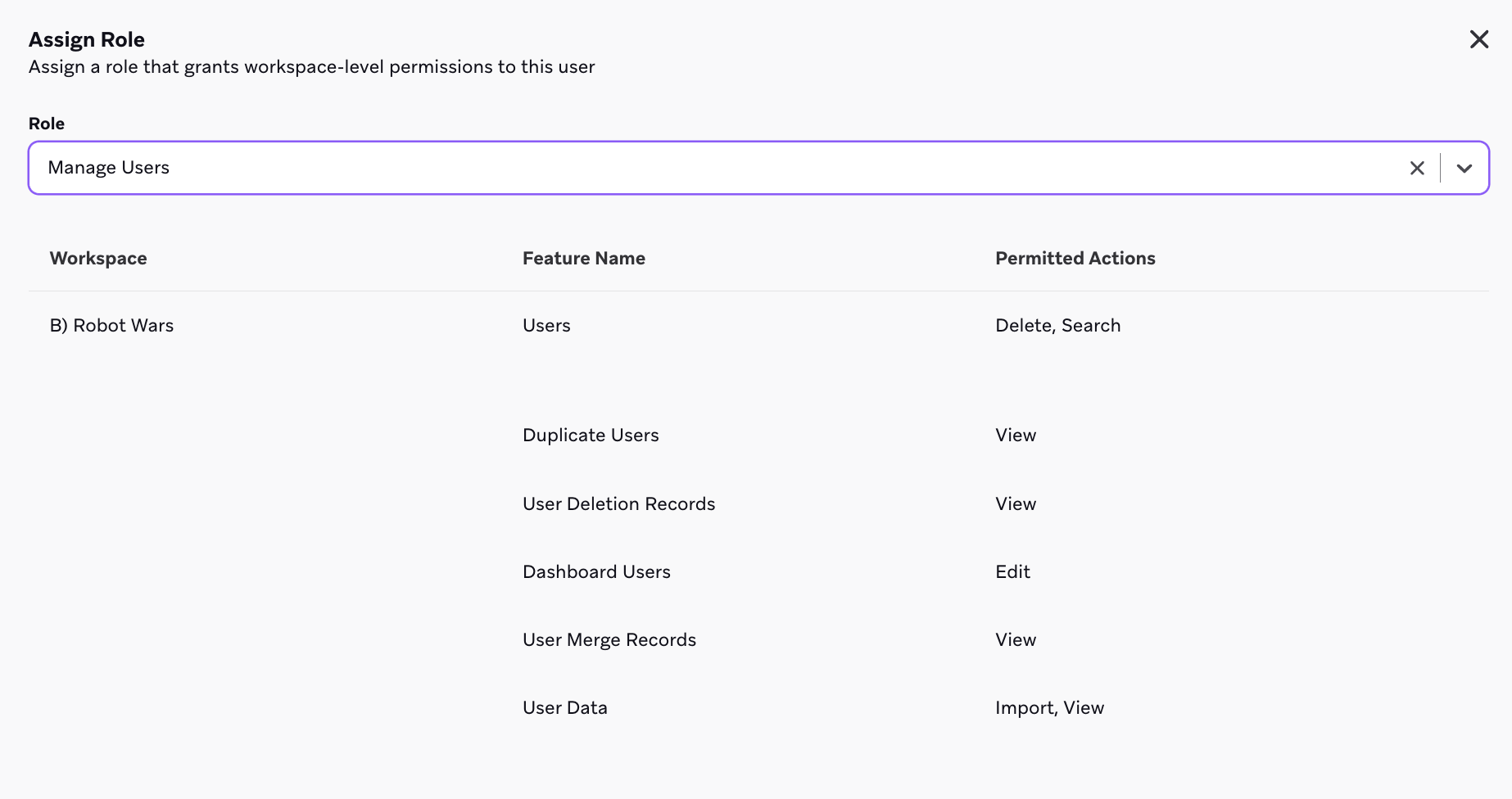Click Import, View actions for User Data
This screenshot has height=799, width=1512.
click(x=1049, y=708)
